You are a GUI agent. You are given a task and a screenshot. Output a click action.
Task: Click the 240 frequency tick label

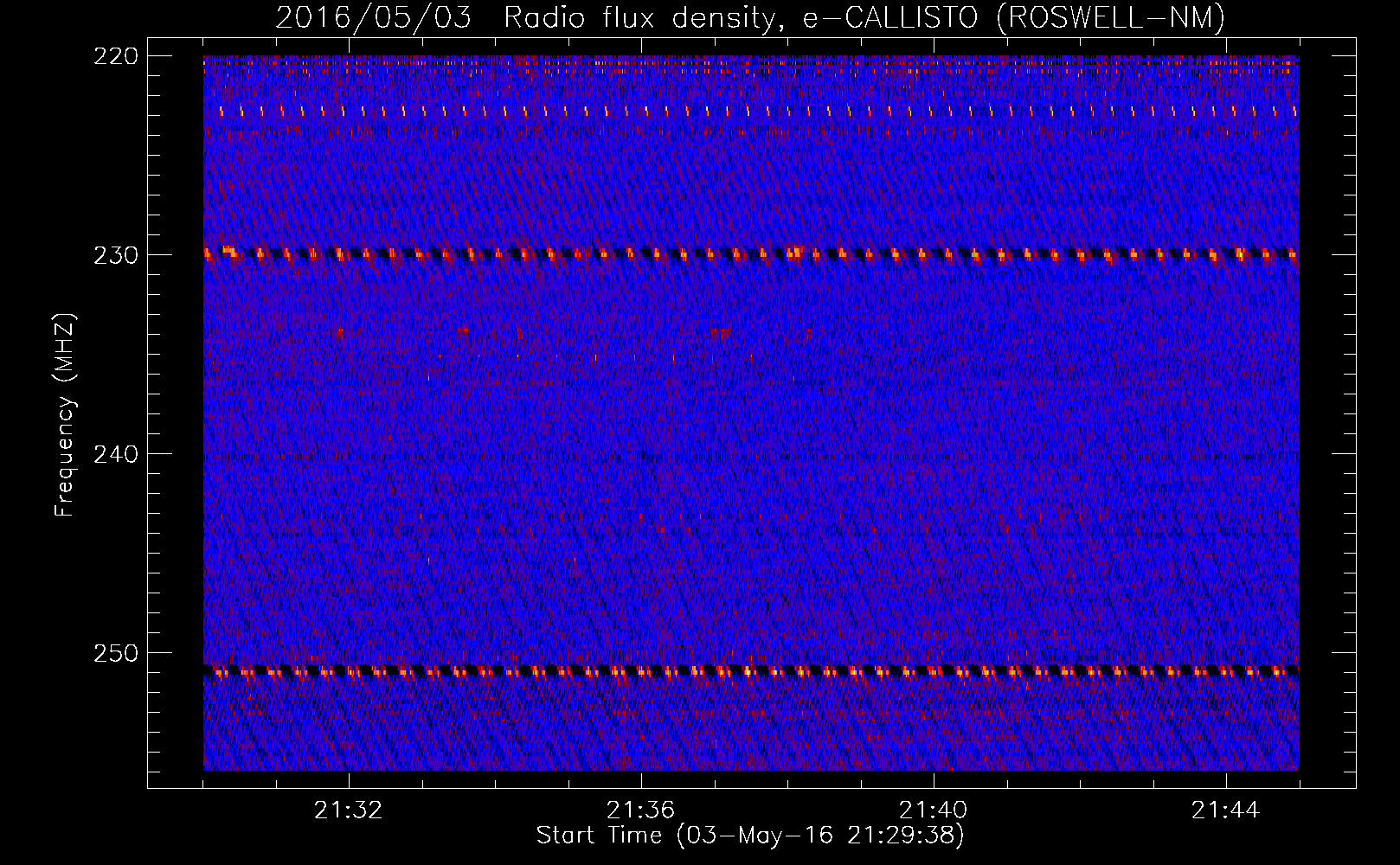pos(115,454)
